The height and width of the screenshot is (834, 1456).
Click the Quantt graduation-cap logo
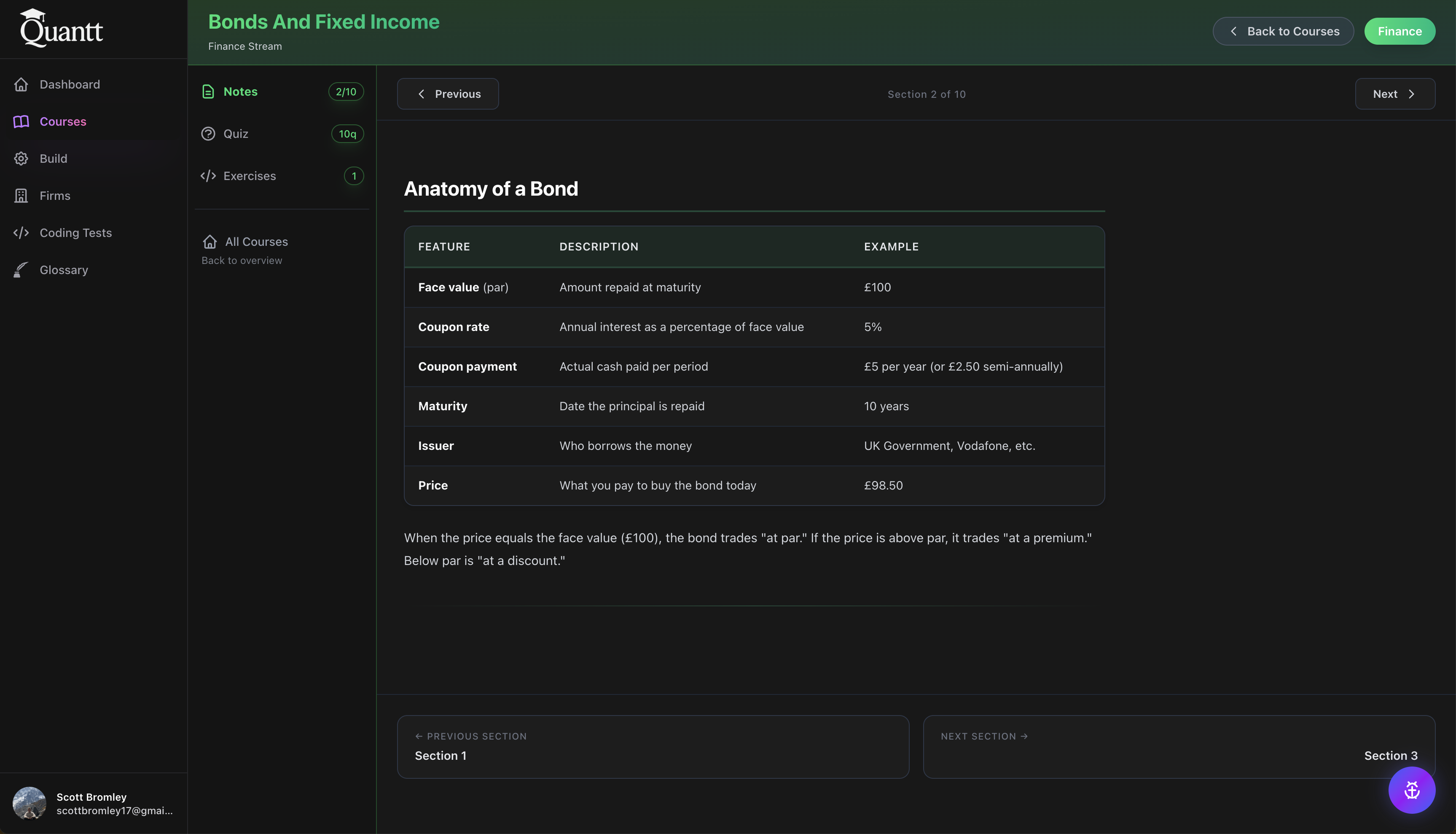click(x=61, y=27)
